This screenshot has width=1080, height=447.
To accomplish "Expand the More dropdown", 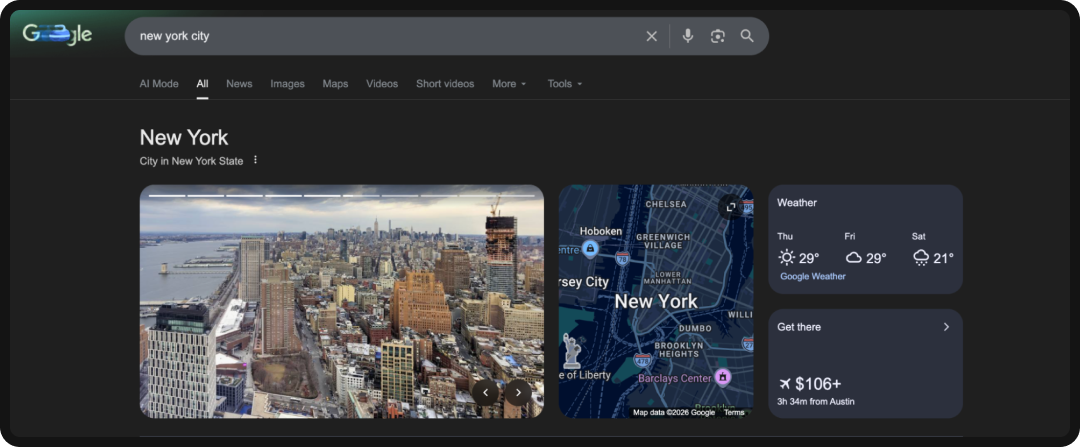I will [x=509, y=83].
